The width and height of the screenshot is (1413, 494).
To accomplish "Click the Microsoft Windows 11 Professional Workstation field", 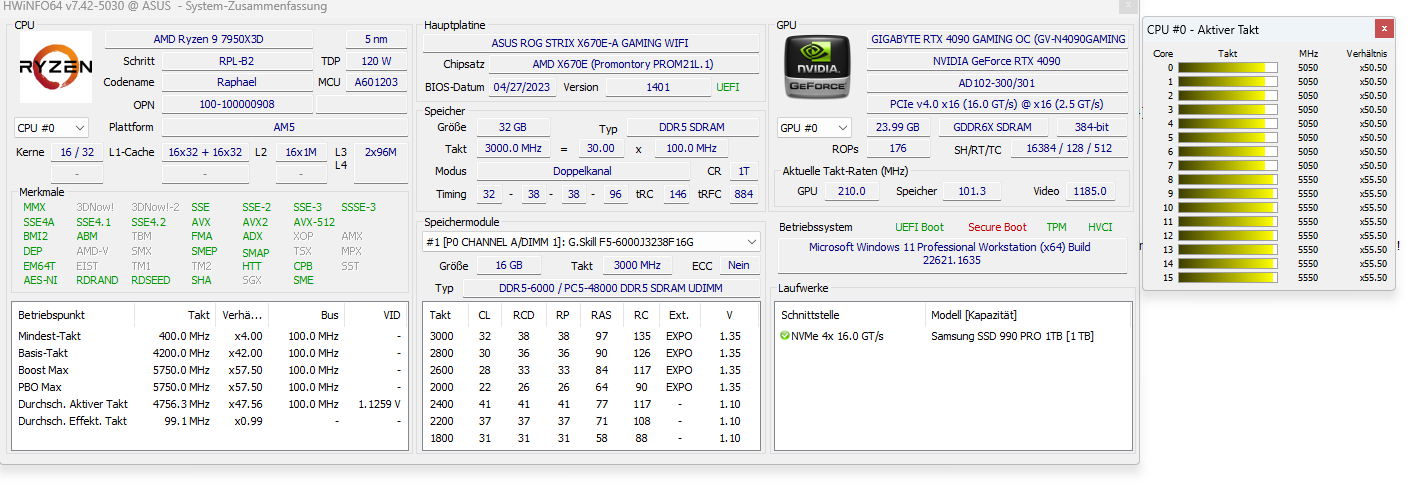I will [950, 255].
